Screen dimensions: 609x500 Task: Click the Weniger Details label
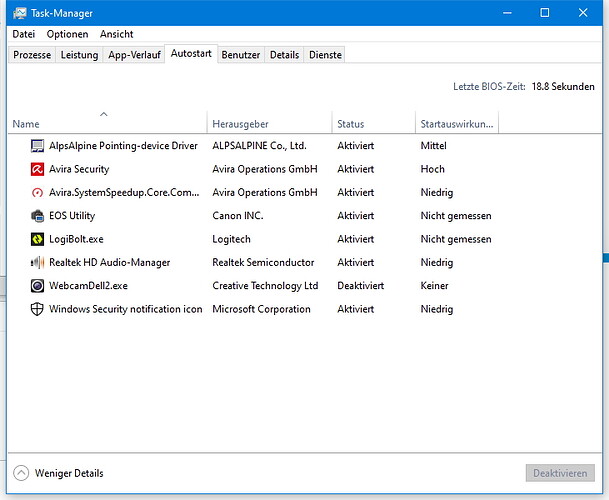[69, 473]
